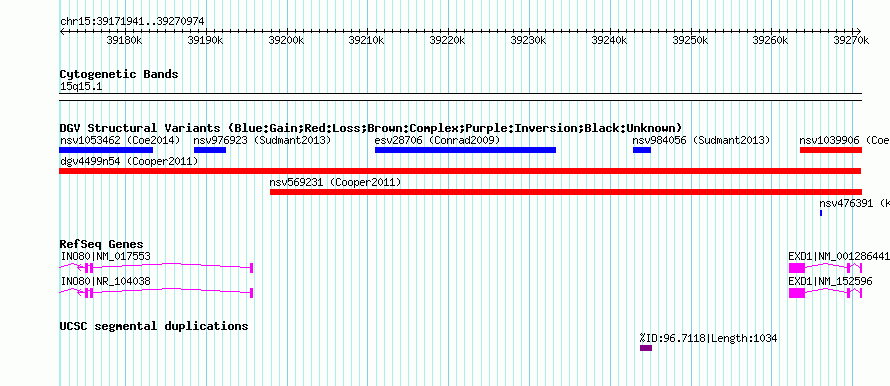Click the blue nsv1053462 gain variant bar

(106, 150)
